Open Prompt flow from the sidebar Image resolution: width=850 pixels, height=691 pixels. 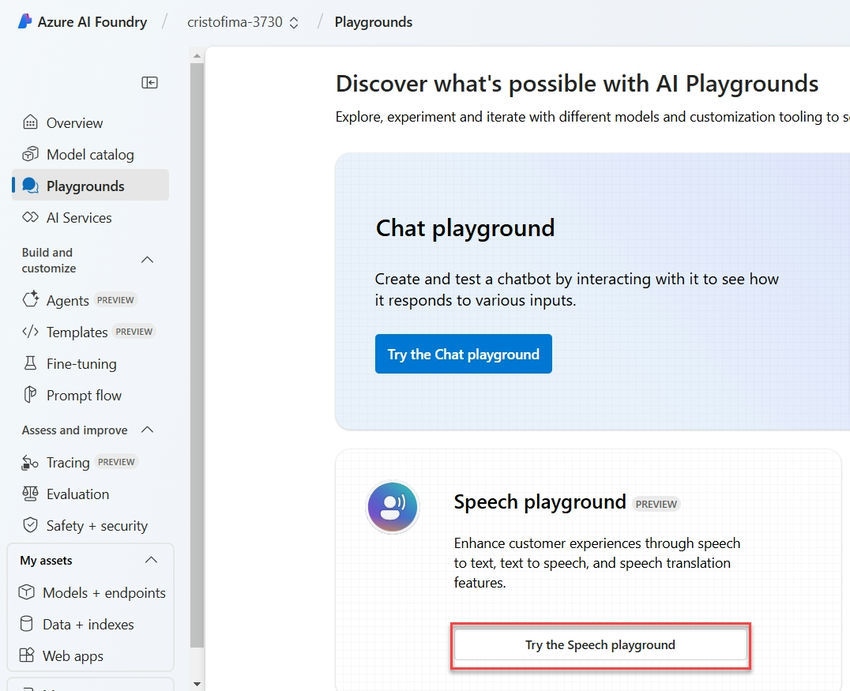(80, 395)
